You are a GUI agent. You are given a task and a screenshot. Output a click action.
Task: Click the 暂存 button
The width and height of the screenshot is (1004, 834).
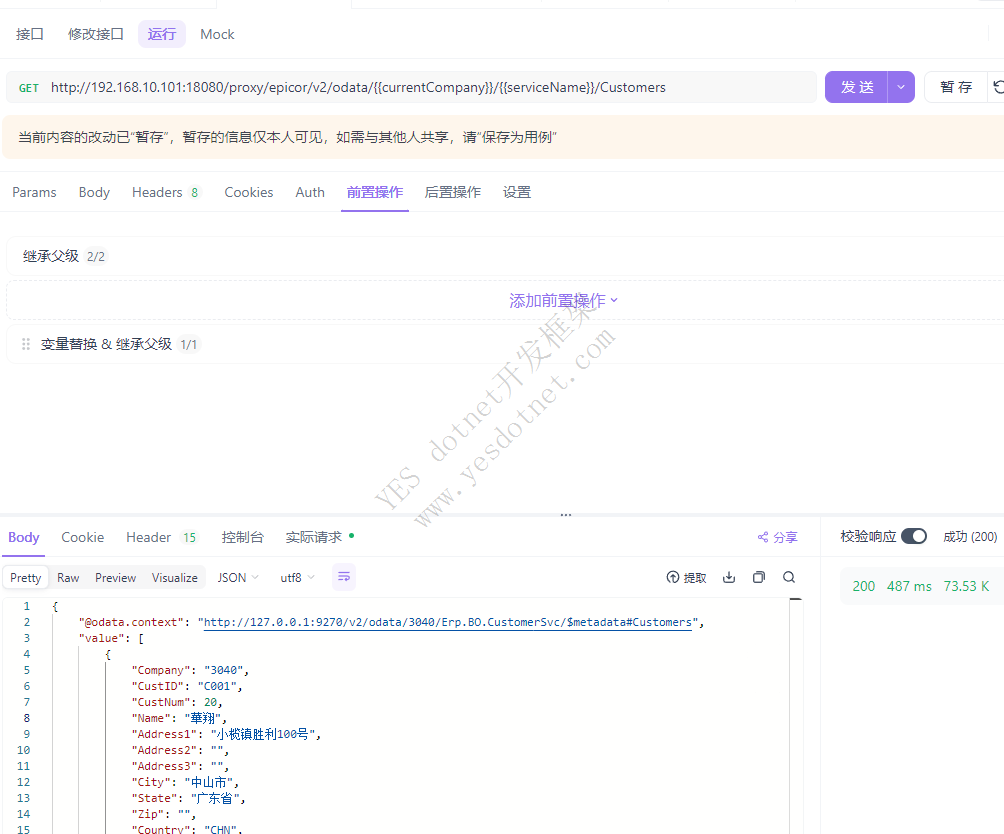pyautogui.click(x=956, y=87)
